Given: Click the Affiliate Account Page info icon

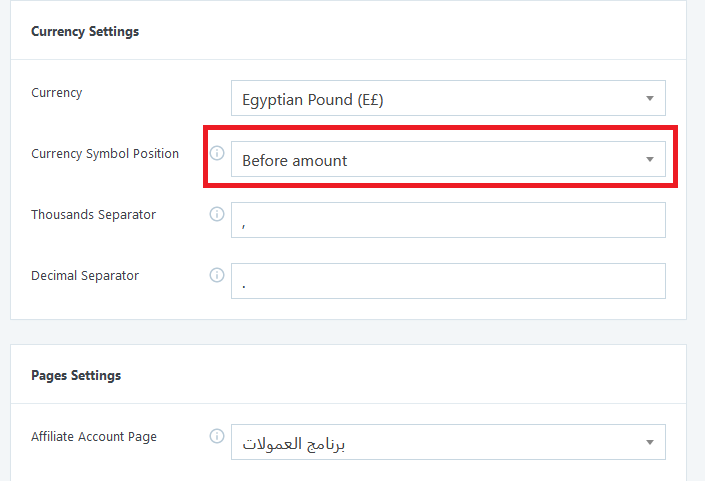Looking at the screenshot, I should click(x=217, y=436).
